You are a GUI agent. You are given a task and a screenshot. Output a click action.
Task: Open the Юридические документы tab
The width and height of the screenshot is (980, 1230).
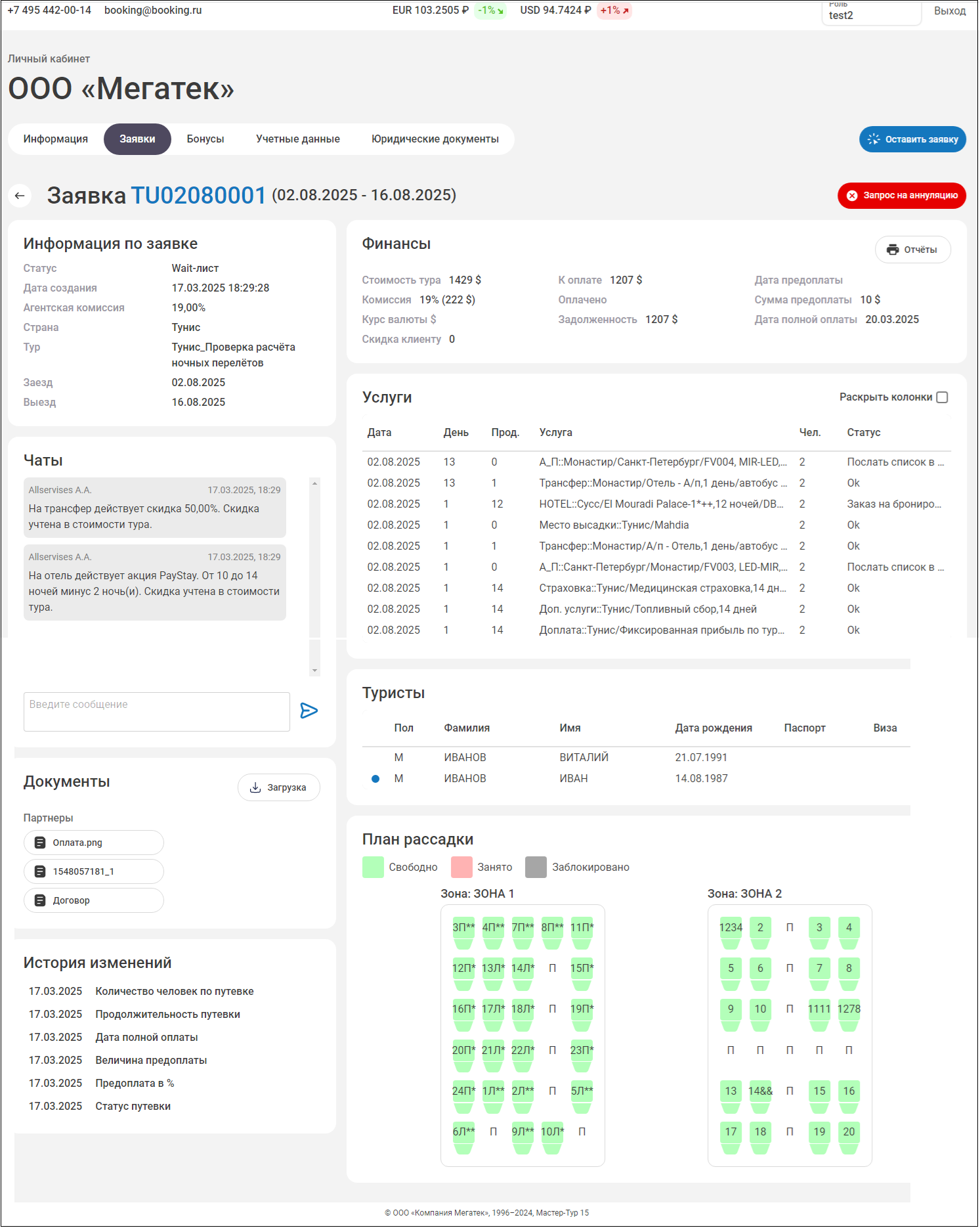435,139
